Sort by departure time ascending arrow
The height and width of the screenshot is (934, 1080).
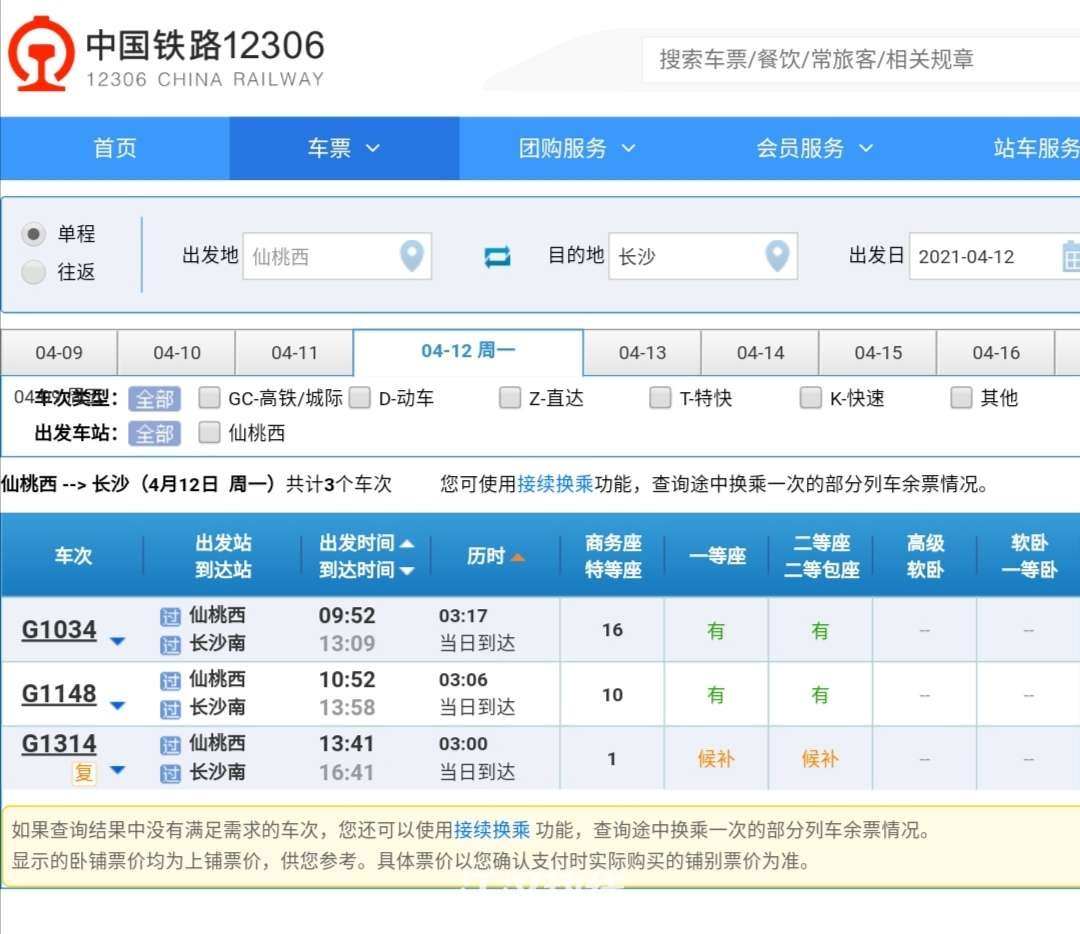407,543
